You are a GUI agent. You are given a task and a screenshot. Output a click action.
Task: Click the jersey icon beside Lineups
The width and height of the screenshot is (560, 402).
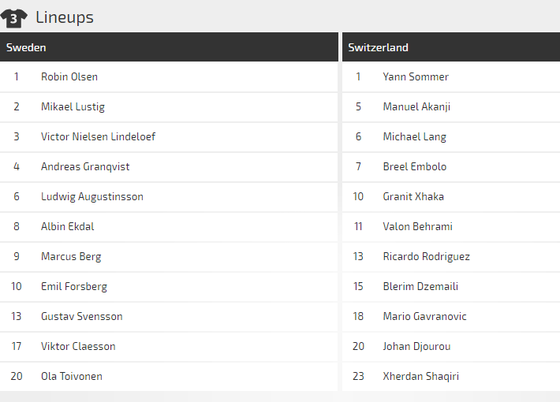[14, 18]
